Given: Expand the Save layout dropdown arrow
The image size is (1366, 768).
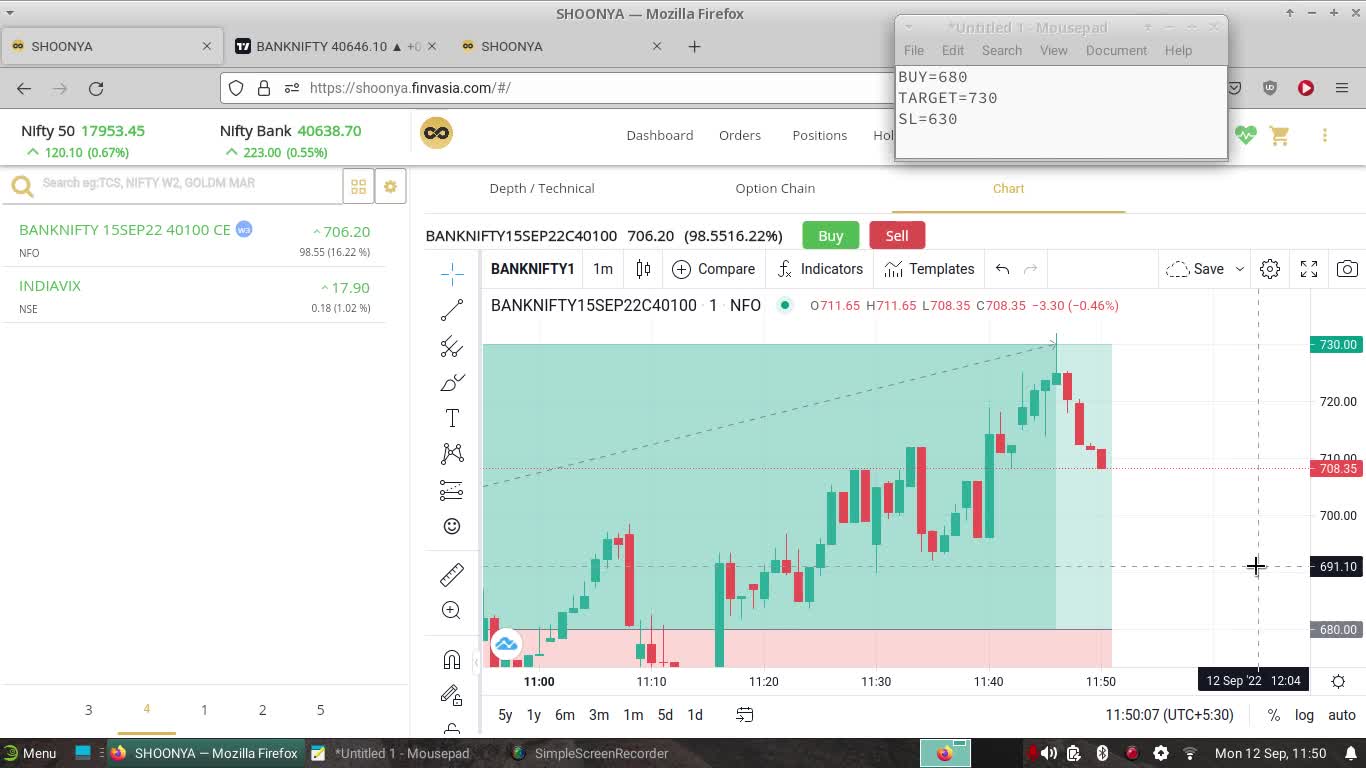Looking at the screenshot, I should pos(1240,269).
